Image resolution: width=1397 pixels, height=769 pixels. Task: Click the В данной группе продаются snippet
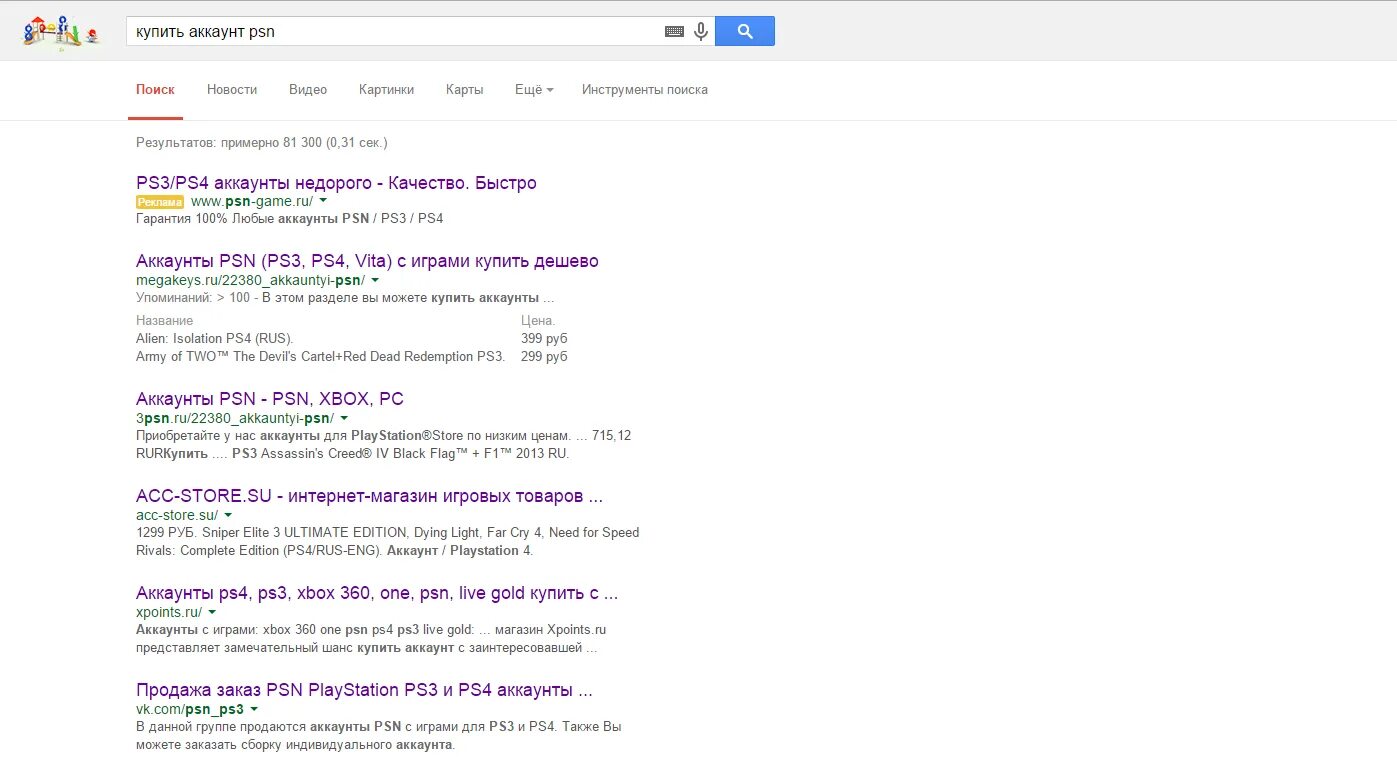tap(379, 735)
